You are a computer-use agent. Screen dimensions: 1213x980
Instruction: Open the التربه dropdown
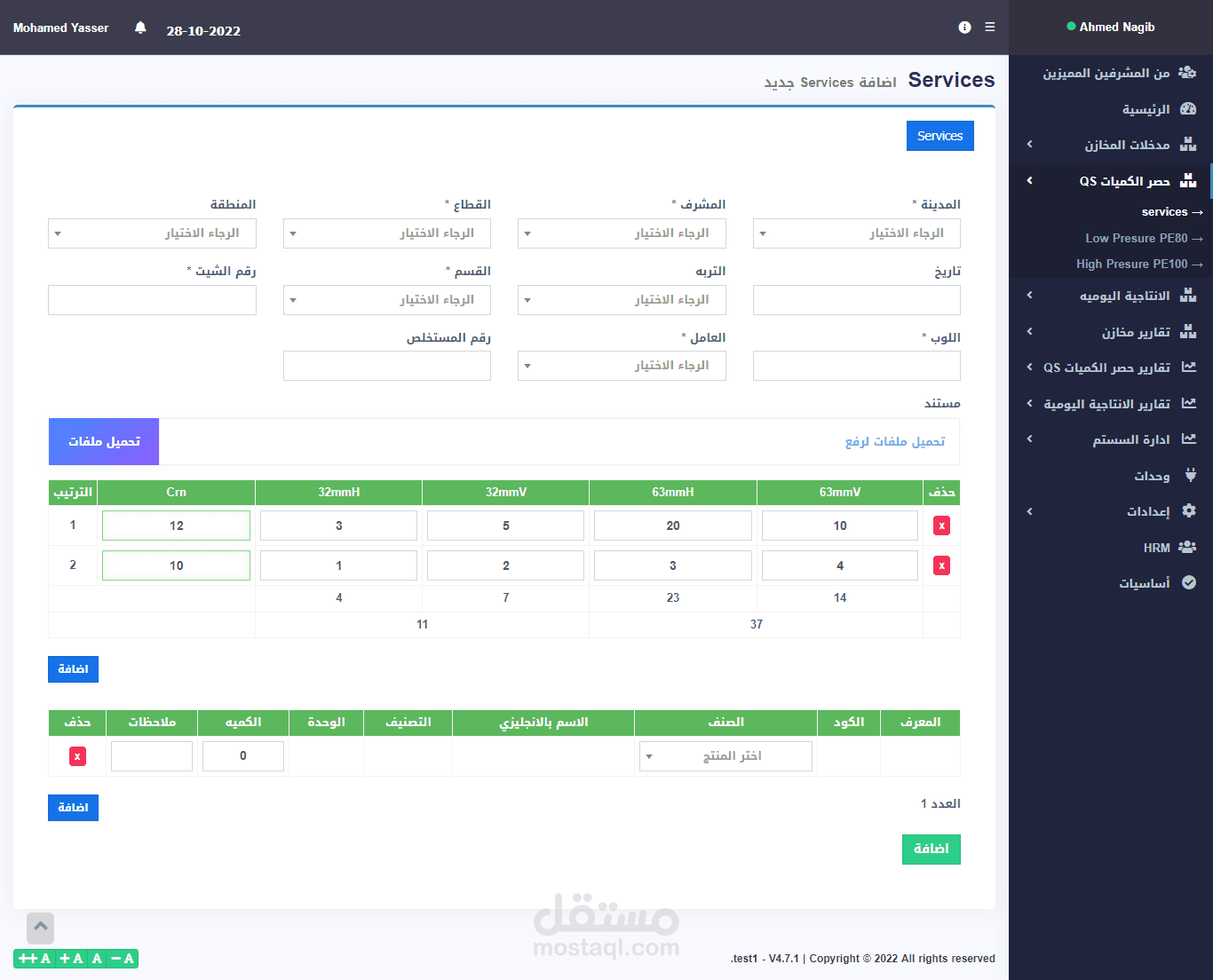coord(622,300)
